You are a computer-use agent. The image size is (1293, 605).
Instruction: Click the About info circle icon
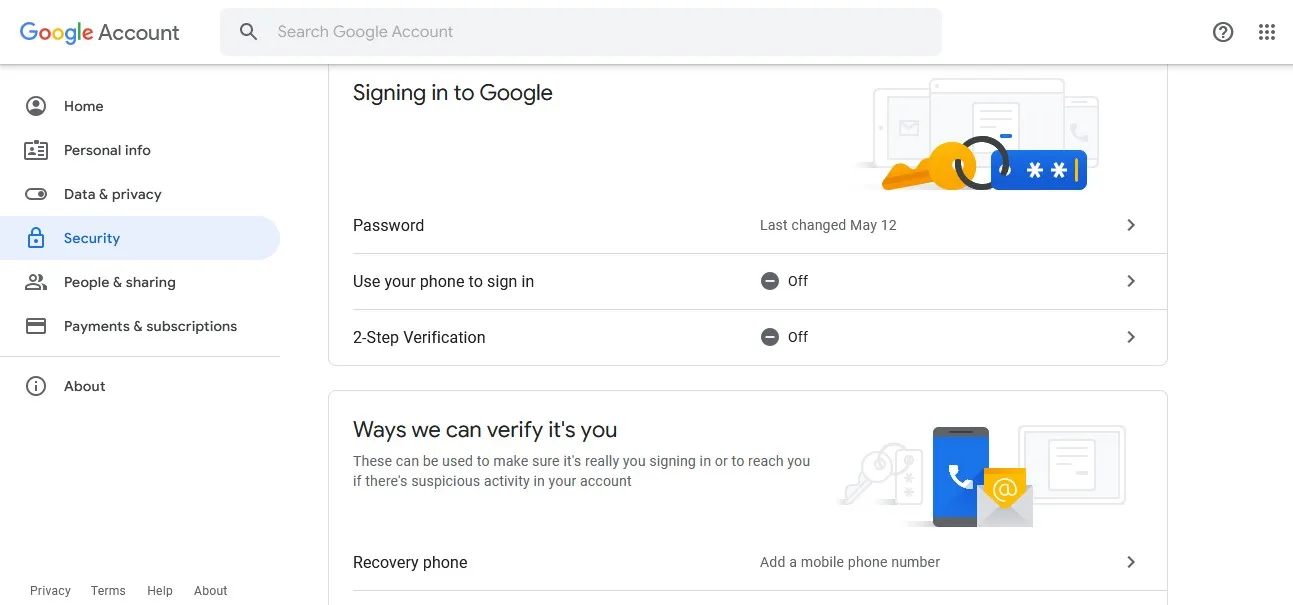coord(36,386)
